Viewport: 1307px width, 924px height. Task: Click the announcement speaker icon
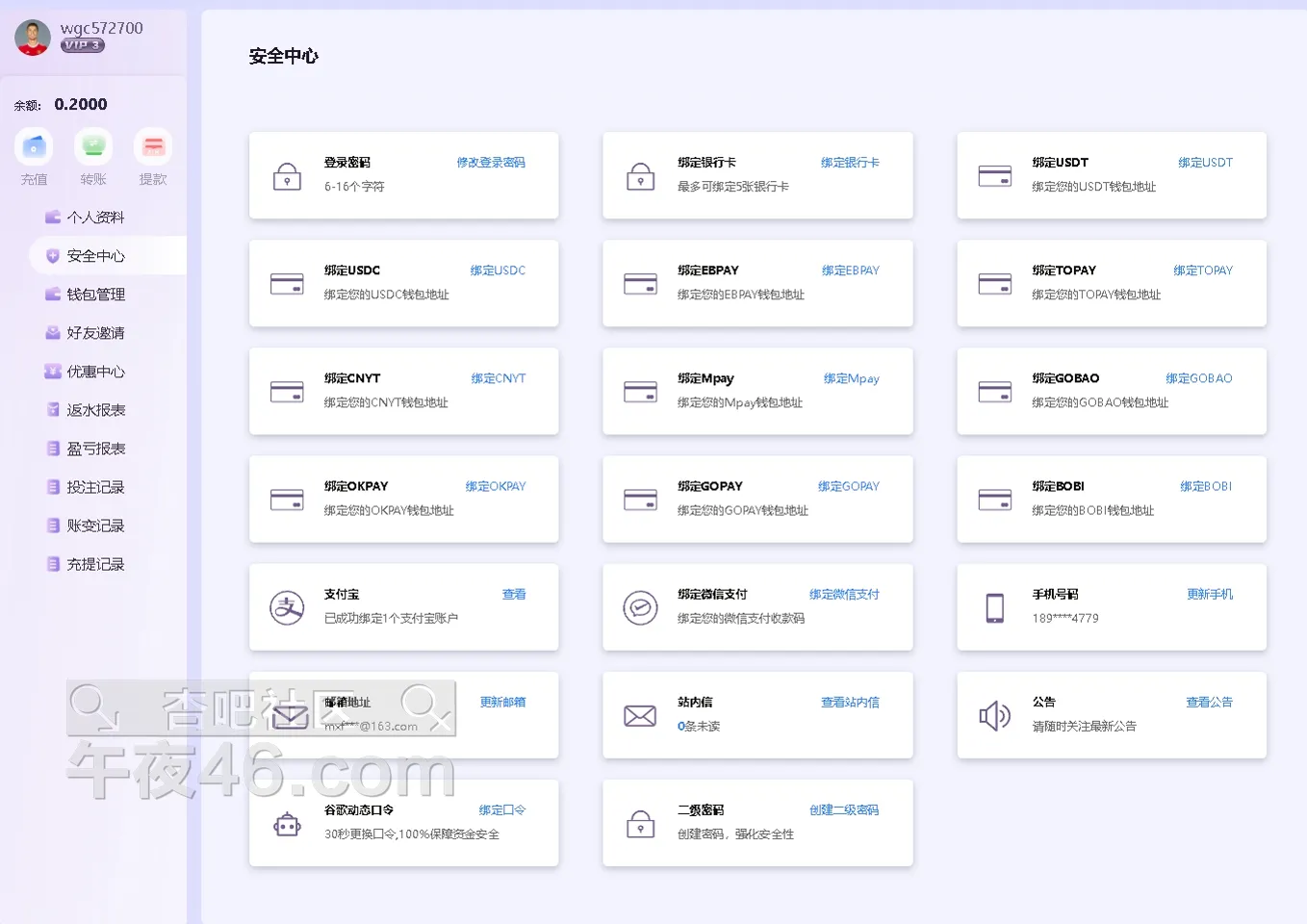(994, 715)
